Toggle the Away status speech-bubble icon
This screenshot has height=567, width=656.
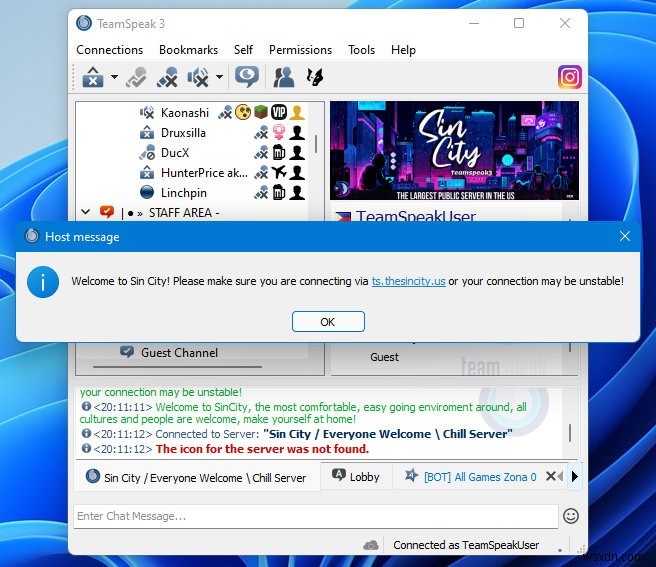tap(247, 77)
